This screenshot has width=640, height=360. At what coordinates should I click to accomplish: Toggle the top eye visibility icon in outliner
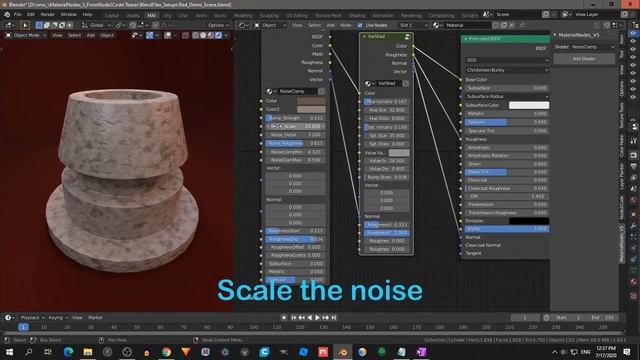pos(633,33)
